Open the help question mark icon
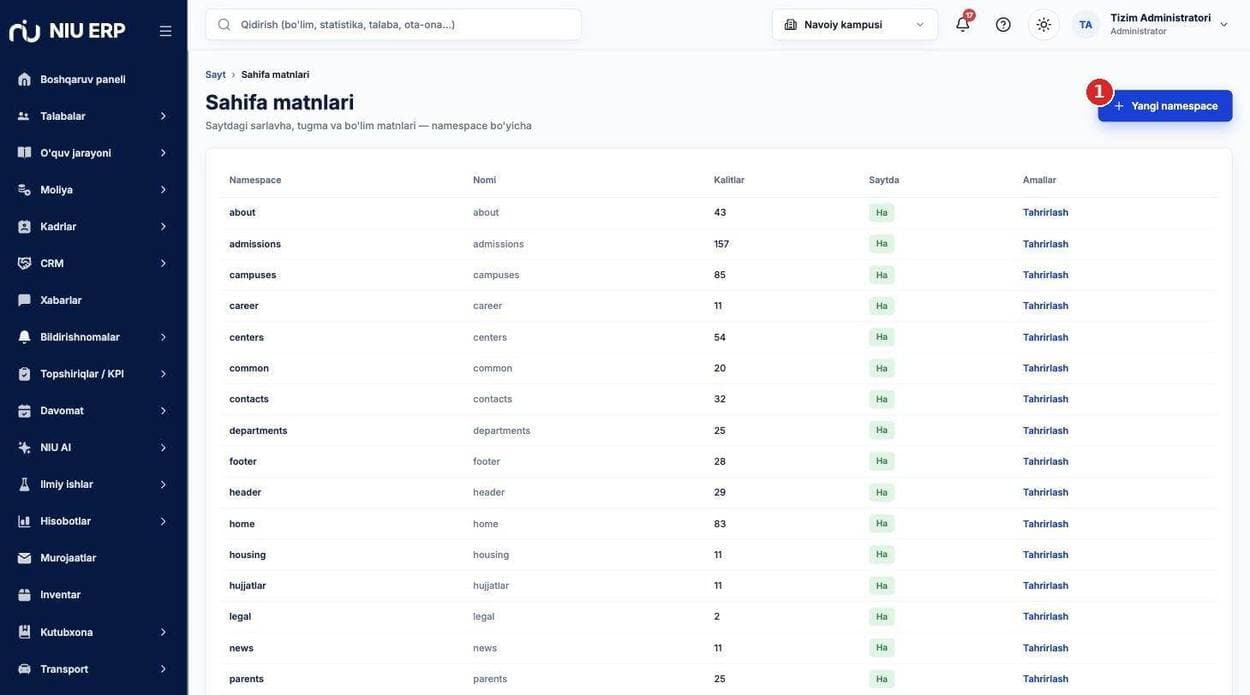Image resolution: width=1250 pixels, height=695 pixels. point(1003,24)
